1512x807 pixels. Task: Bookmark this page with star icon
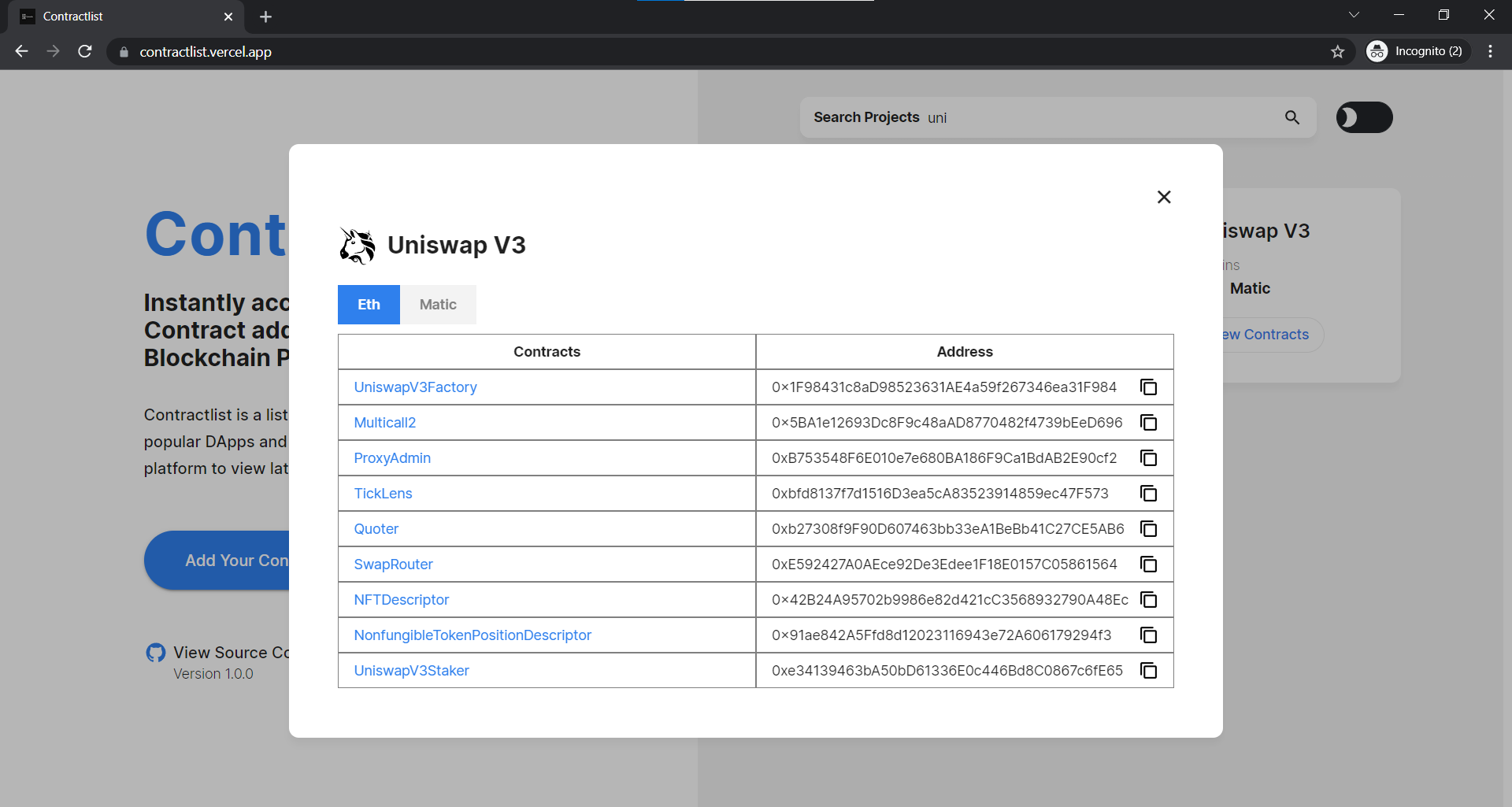tap(1337, 52)
